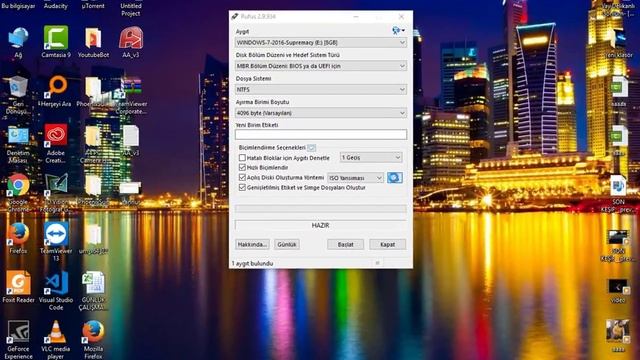Uncheck Hızlı Biçimlendir option

coord(242,167)
